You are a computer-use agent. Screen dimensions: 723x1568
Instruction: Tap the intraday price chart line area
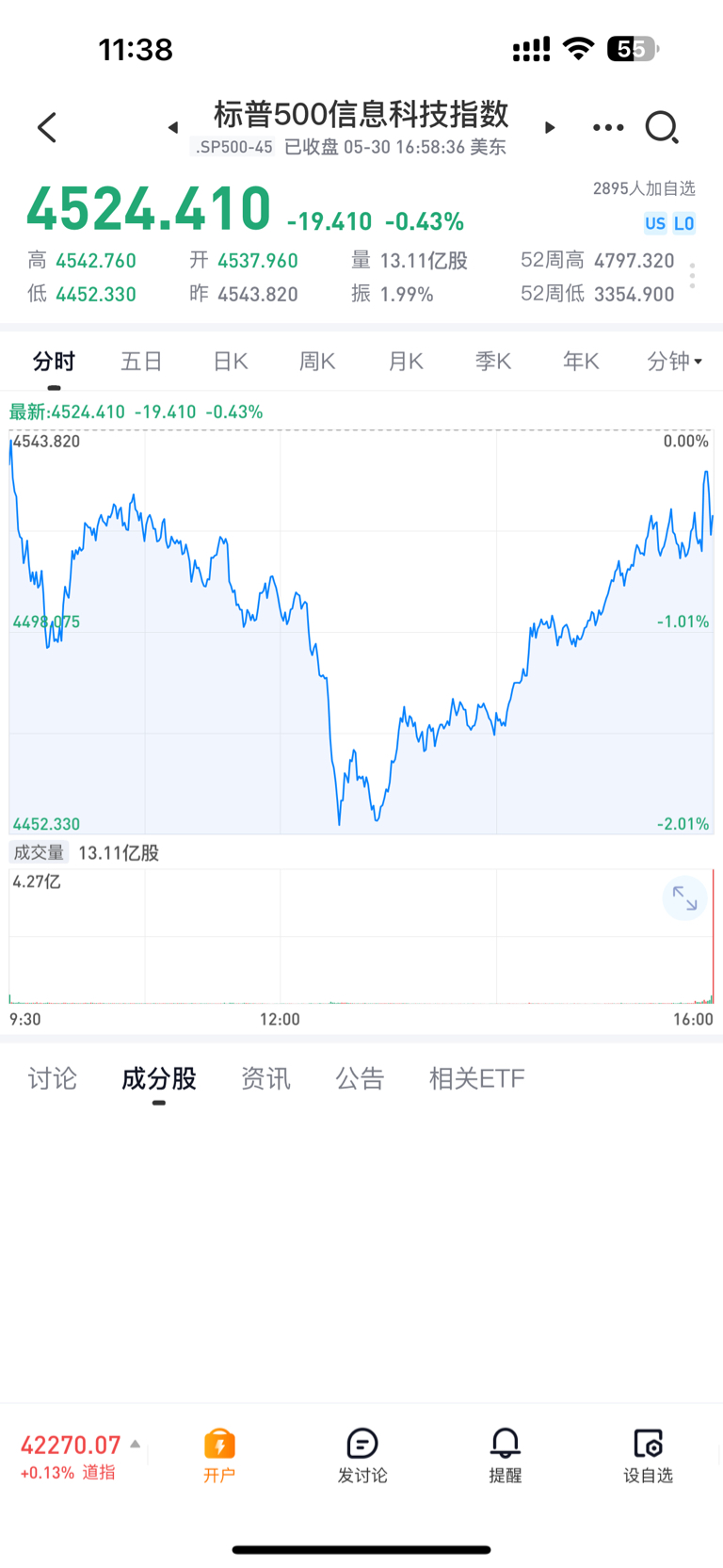(361, 633)
